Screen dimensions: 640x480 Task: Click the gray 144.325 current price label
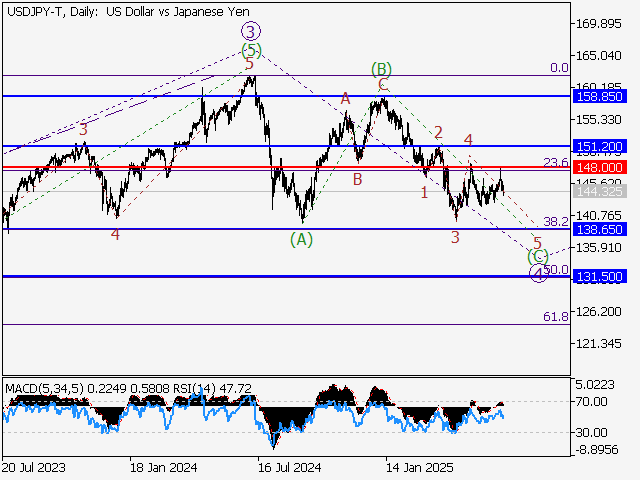coord(600,191)
